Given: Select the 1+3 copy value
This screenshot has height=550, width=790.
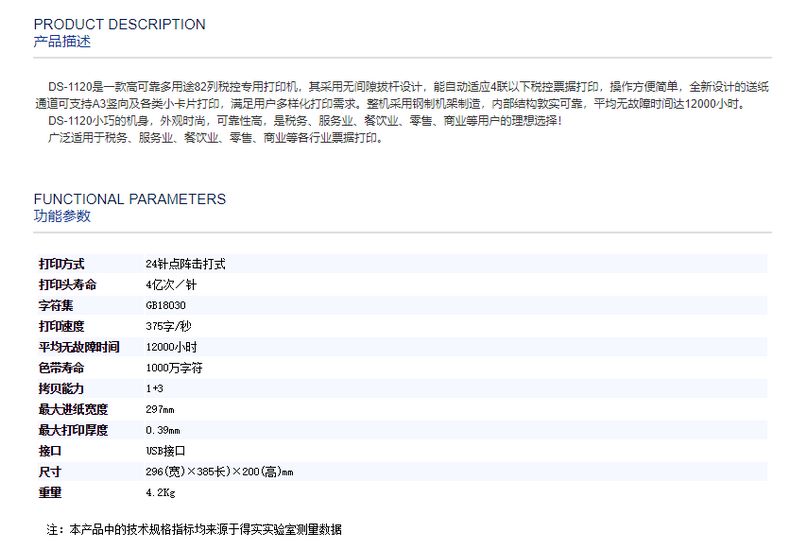Looking at the screenshot, I should (x=155, y=388).
